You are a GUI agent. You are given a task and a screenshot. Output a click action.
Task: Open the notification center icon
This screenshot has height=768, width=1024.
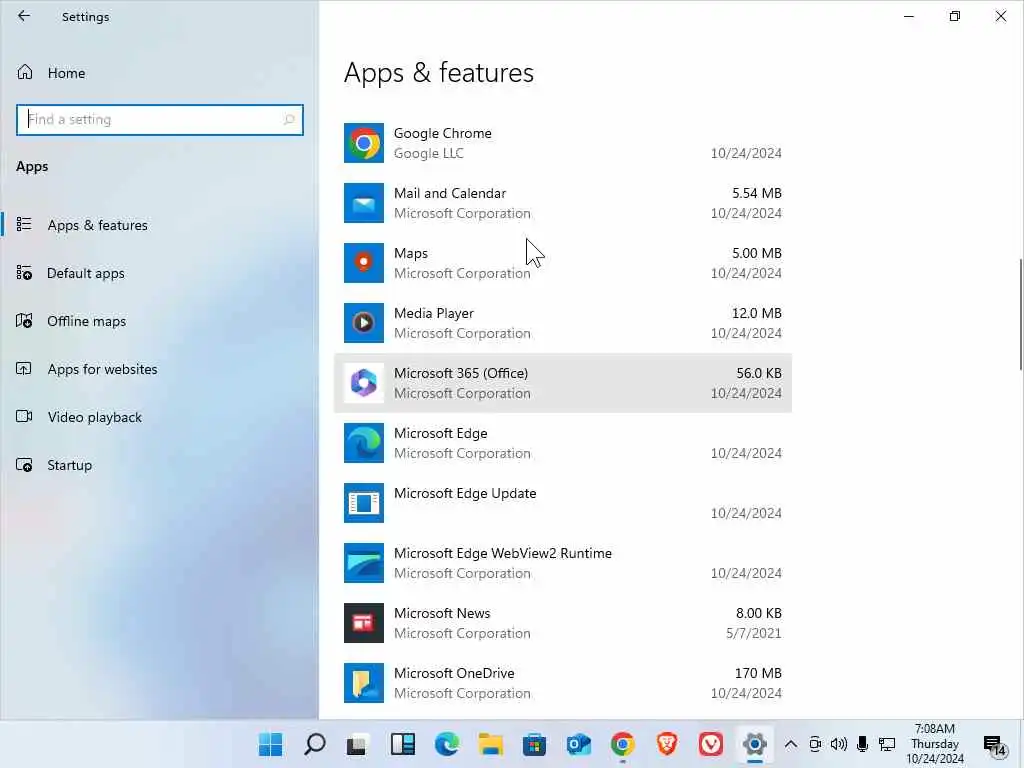995,745
